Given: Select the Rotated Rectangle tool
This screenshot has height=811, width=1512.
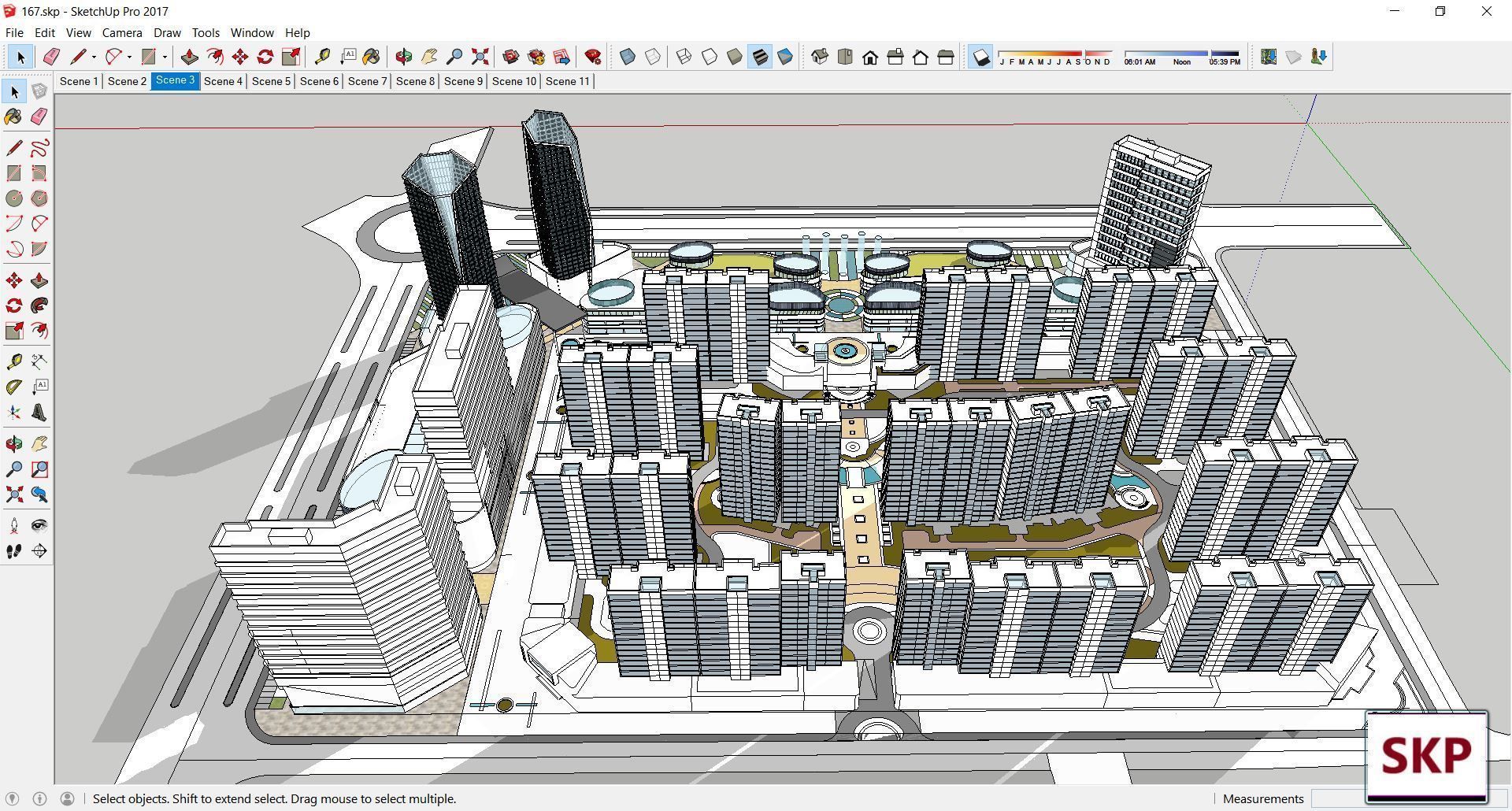Looking at the screenshot, I should coord(39,173).
